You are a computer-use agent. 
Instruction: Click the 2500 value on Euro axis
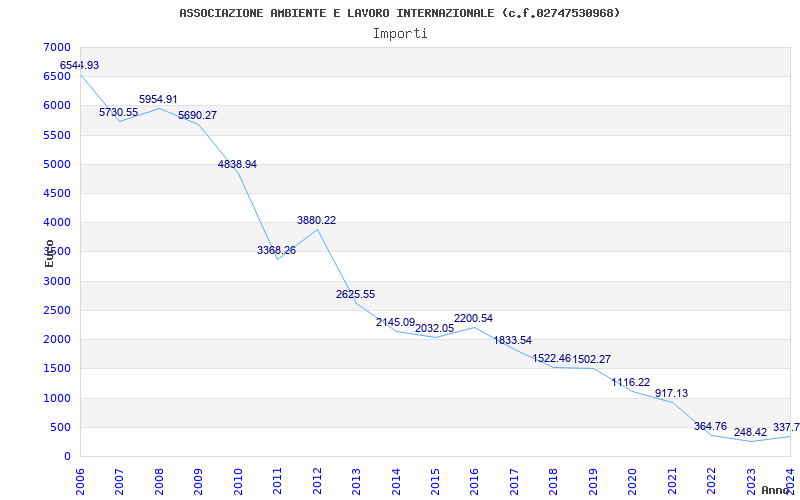coord(58,310)
